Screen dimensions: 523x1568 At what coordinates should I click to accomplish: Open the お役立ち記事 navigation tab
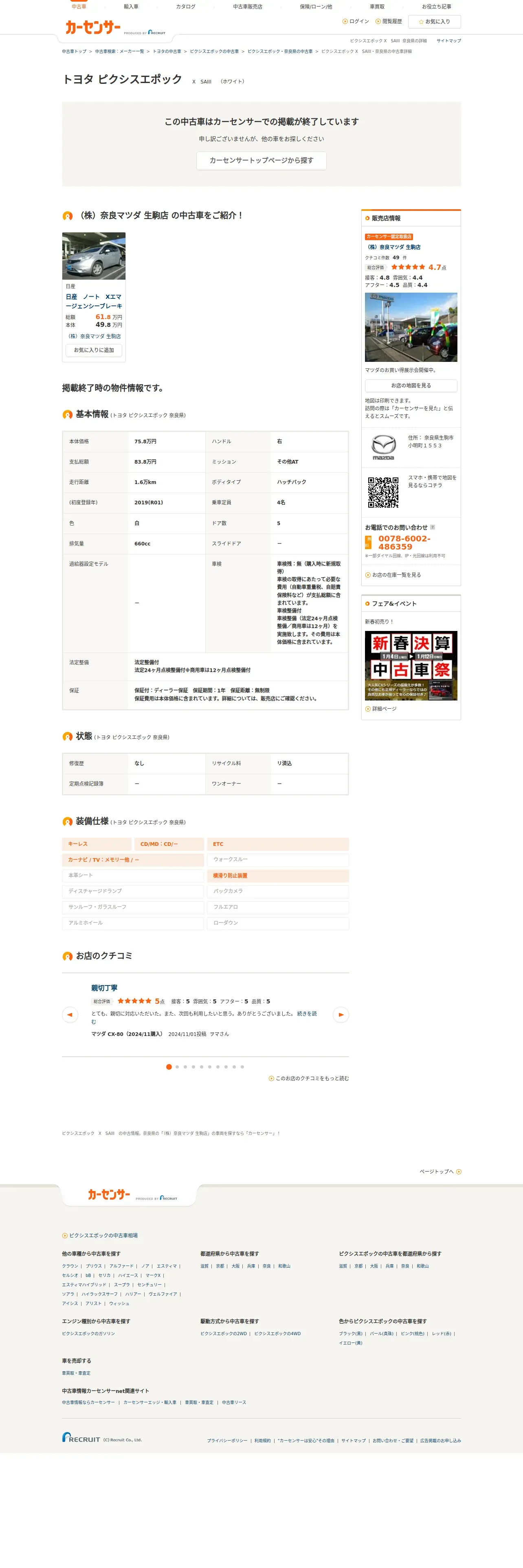coord(437,7)
